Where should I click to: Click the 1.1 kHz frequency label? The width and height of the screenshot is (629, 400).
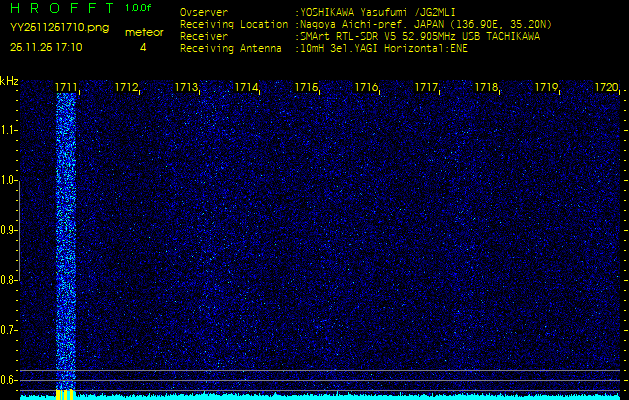coord(7,130)
